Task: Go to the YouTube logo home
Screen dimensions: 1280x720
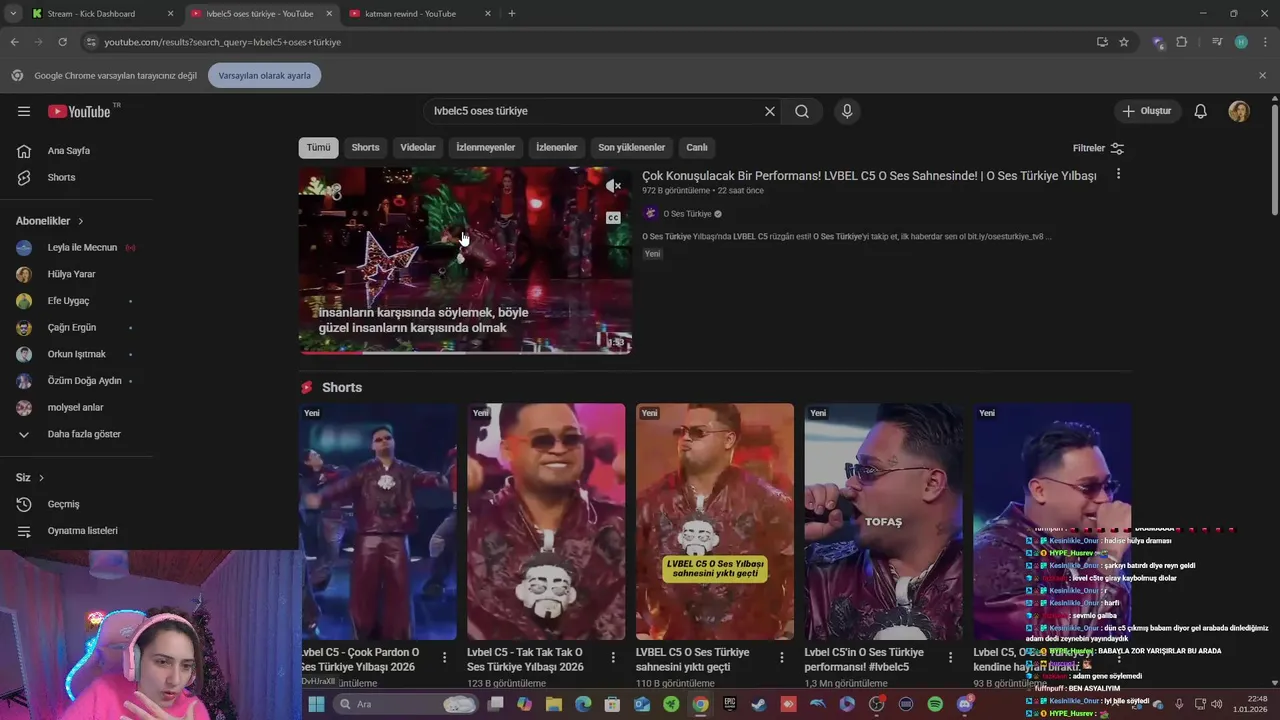Action: tap(78, 111)
